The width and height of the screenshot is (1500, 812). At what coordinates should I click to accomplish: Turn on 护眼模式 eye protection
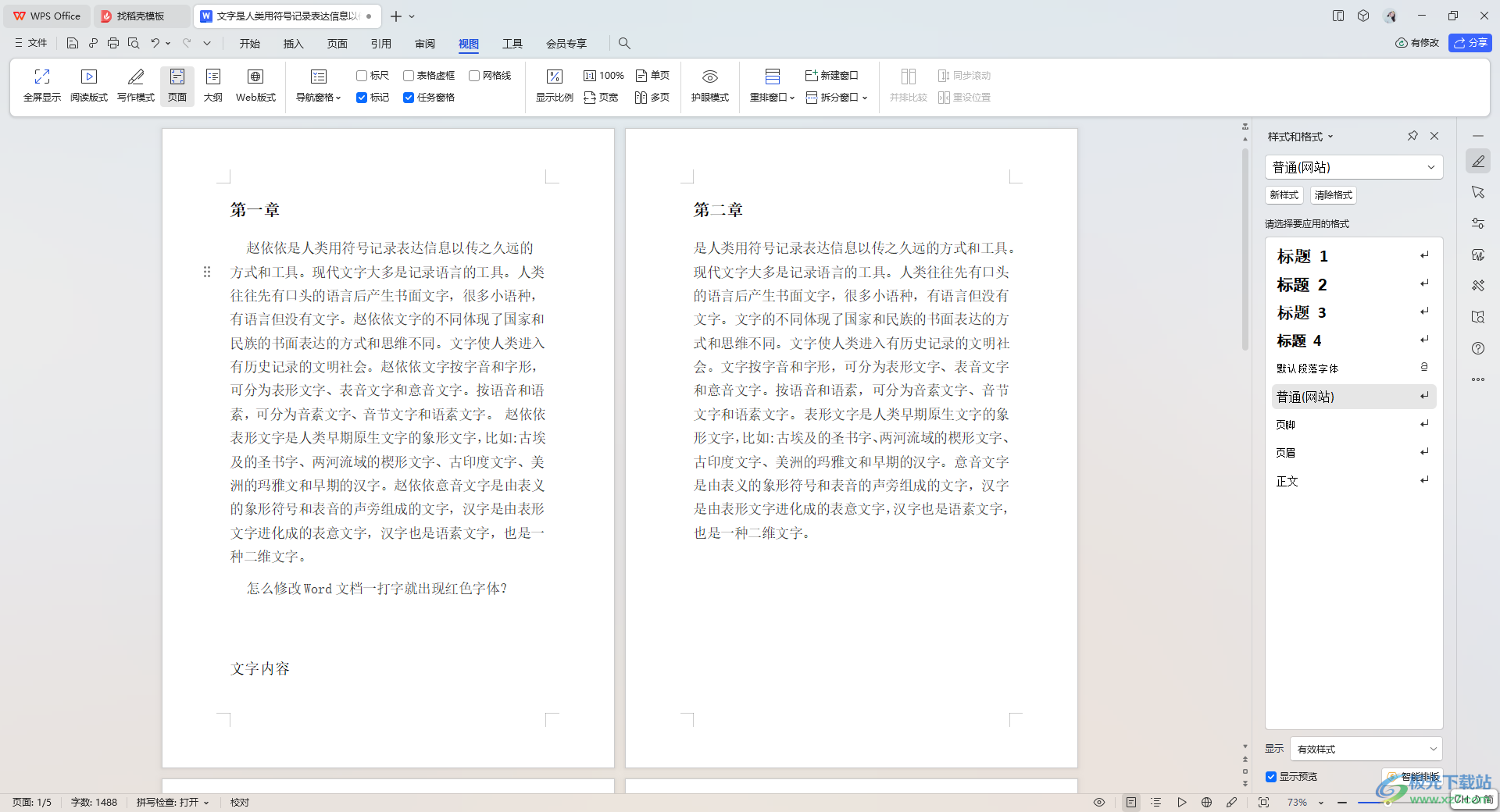click(710, 85)
